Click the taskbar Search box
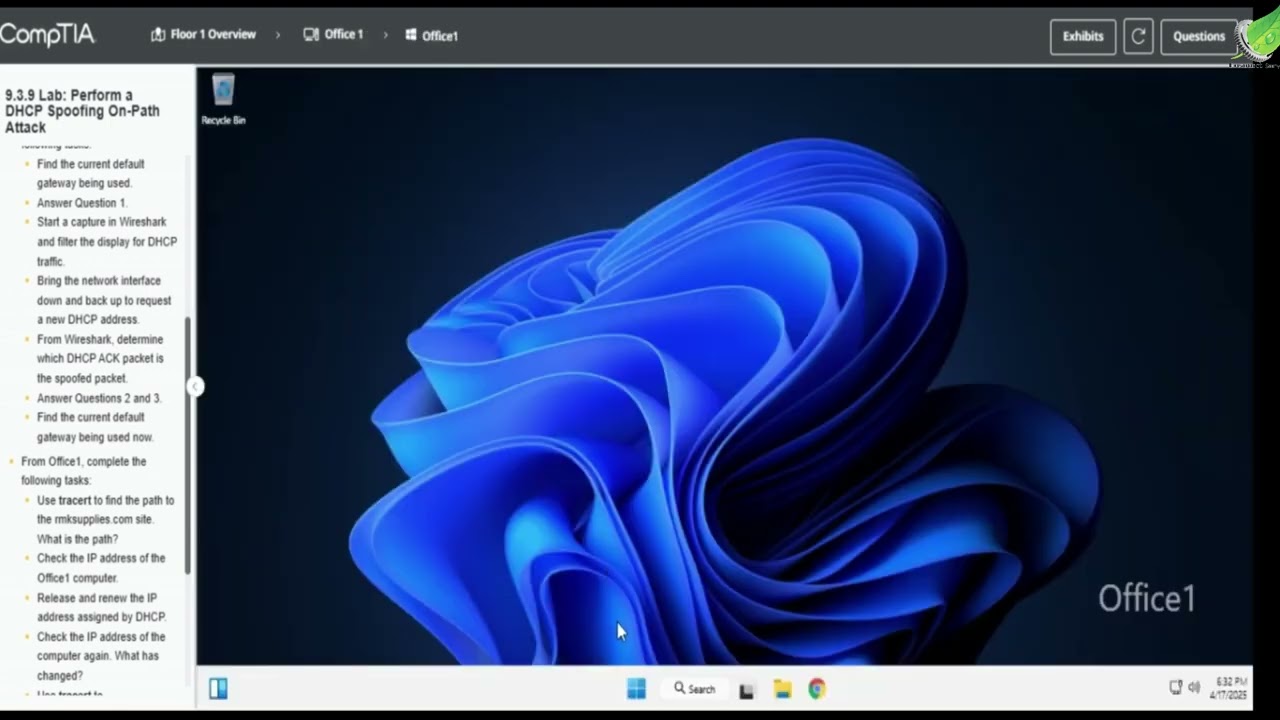Viewport: 1280px width, 720px height. pyautogui.click(x=695, y=689)
